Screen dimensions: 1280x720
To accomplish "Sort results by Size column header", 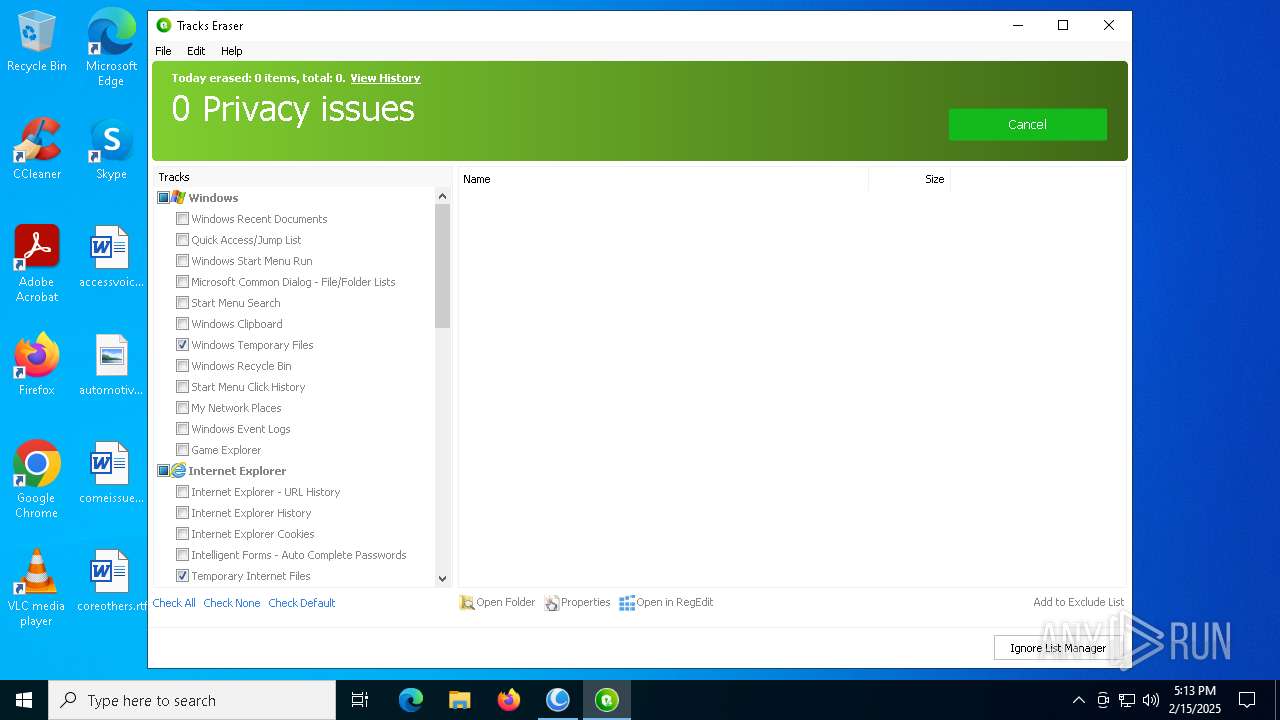I will click(909, 179).
